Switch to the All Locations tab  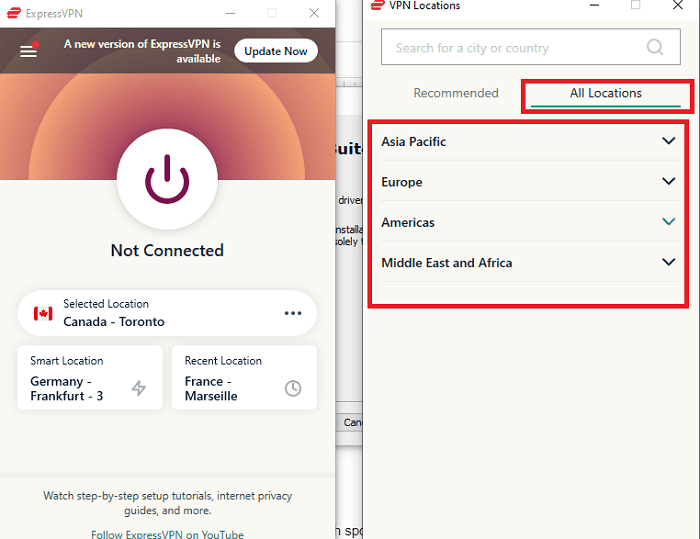(605, 93)
